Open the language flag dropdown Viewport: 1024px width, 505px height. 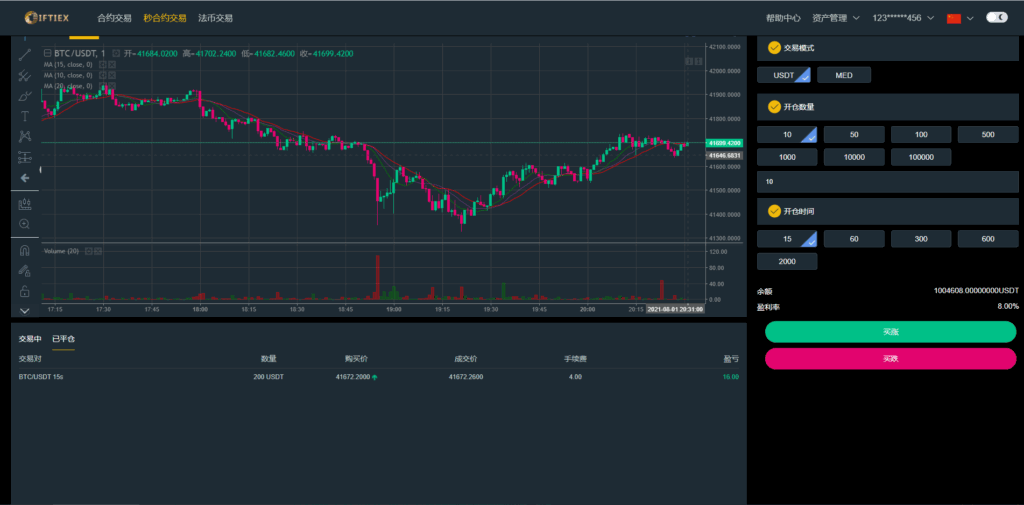pyautogui.click(x=959, y=18)
